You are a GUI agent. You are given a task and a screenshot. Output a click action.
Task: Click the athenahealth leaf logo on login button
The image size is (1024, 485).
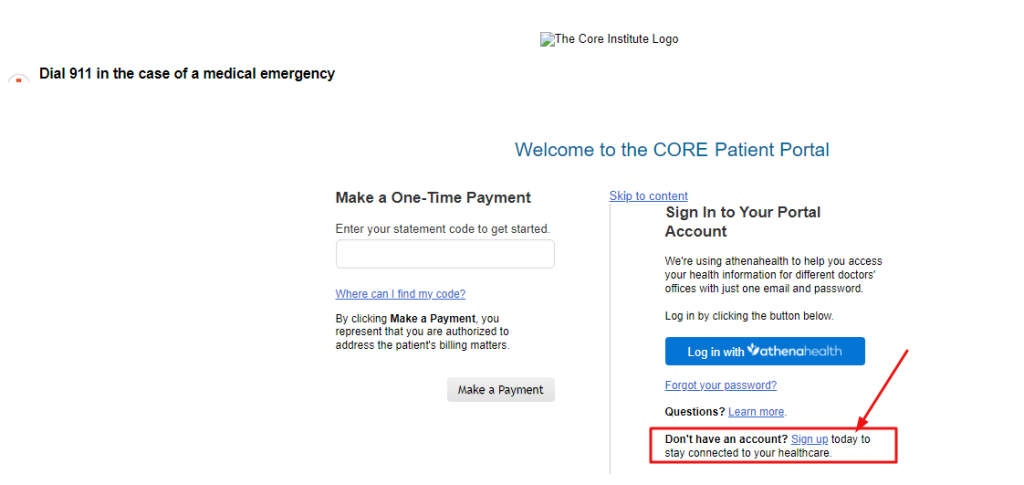[754, 351]
